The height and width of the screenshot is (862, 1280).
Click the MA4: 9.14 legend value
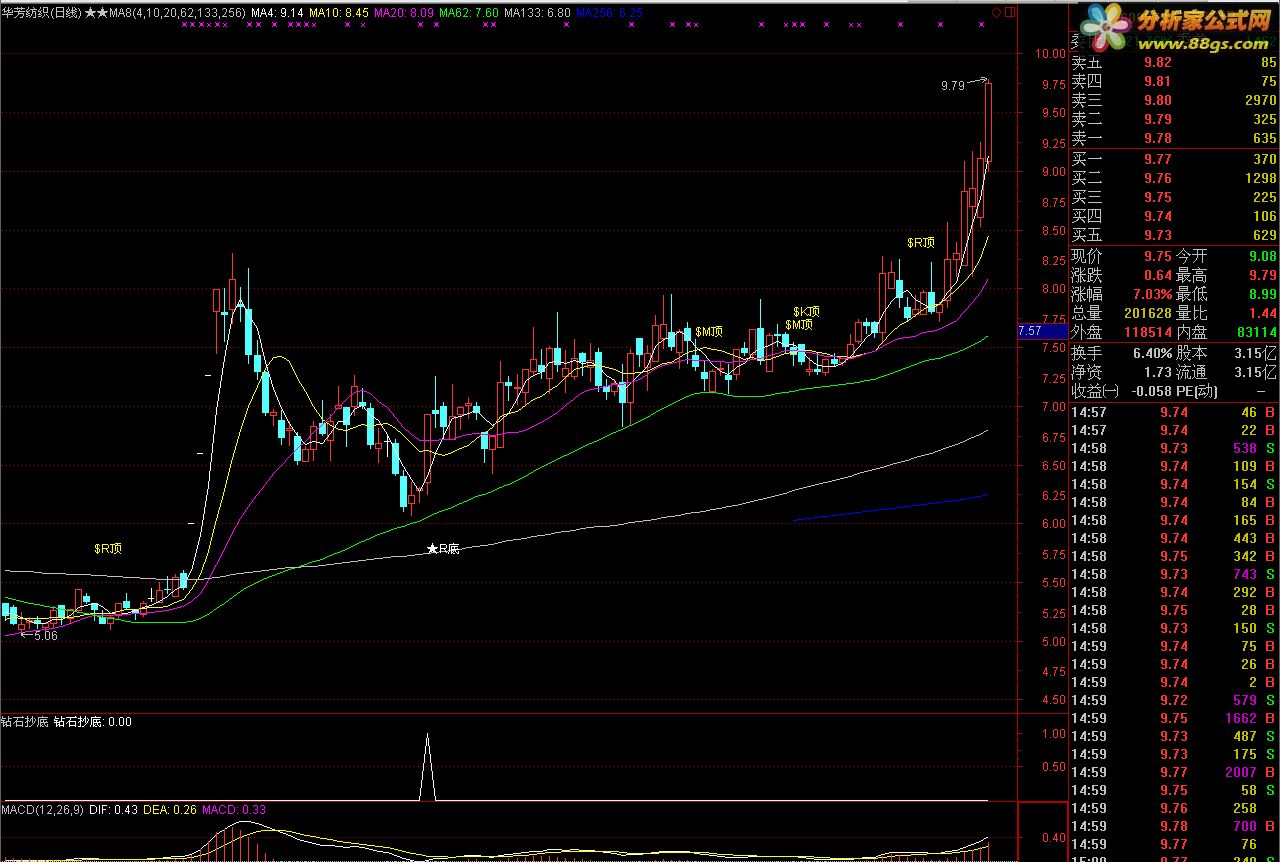click(x=277, y=13)
